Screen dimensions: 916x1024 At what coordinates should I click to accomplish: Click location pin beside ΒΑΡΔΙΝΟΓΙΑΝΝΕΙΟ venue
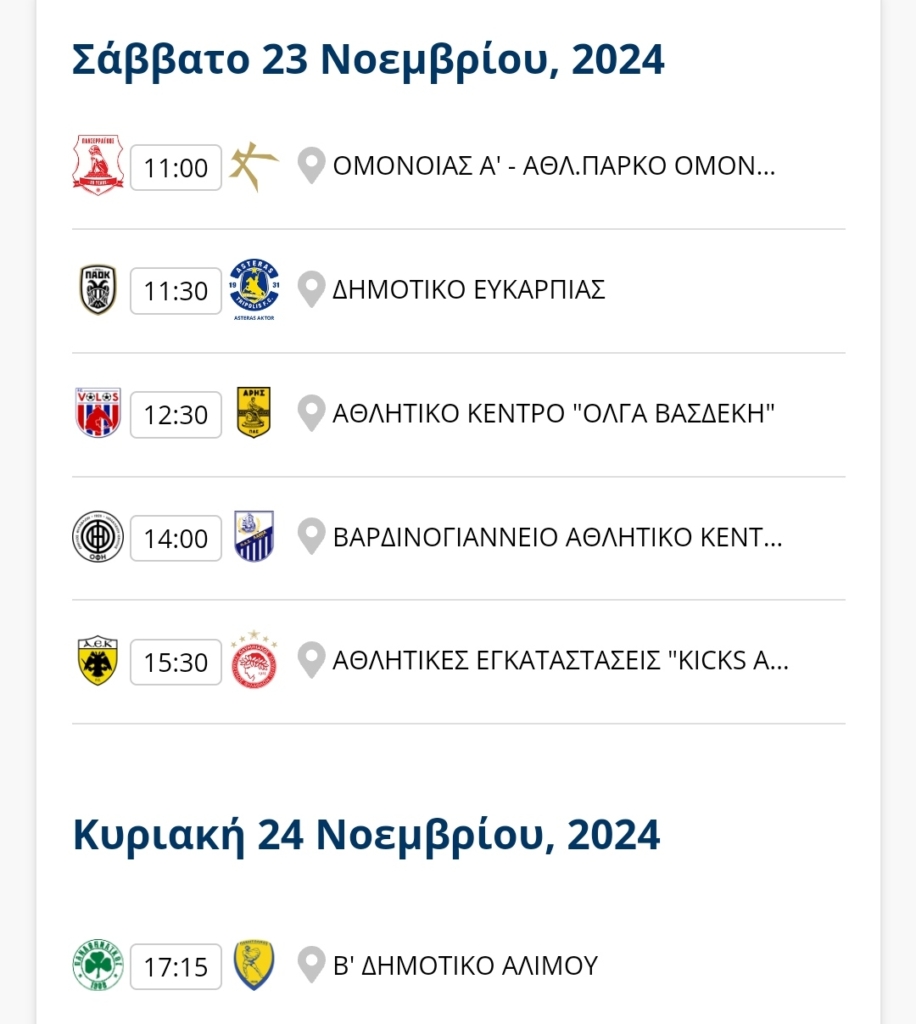pyautogui.click(x=311, y=537)
